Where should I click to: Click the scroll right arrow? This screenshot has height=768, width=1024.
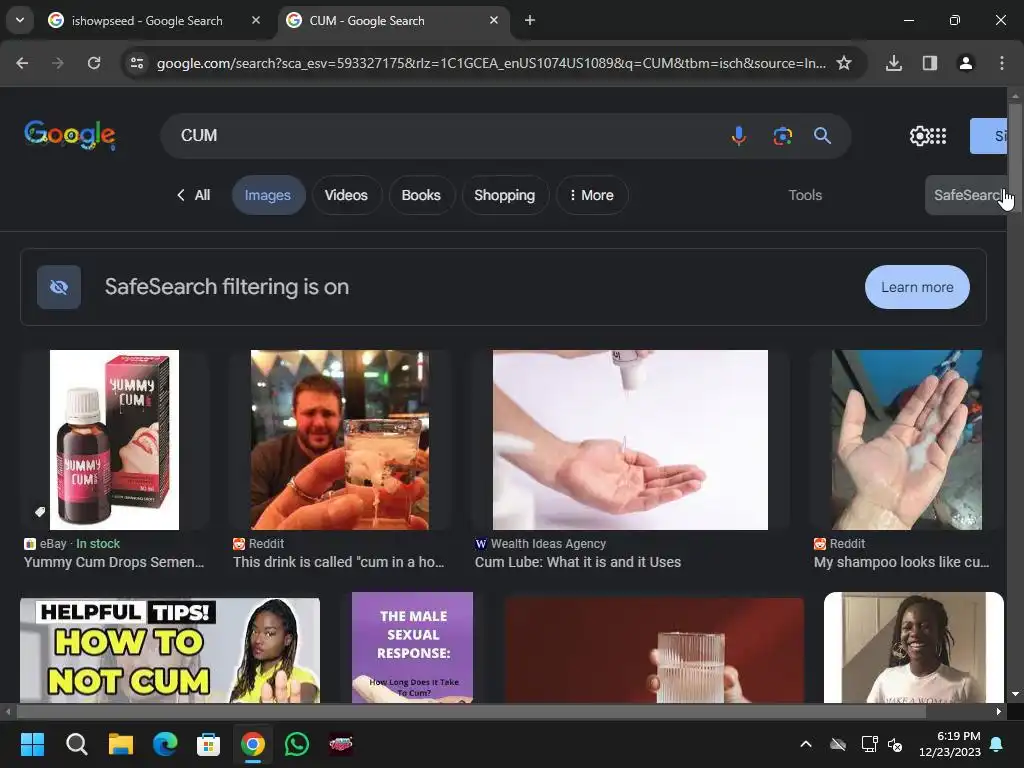click(x=999, y=712)
